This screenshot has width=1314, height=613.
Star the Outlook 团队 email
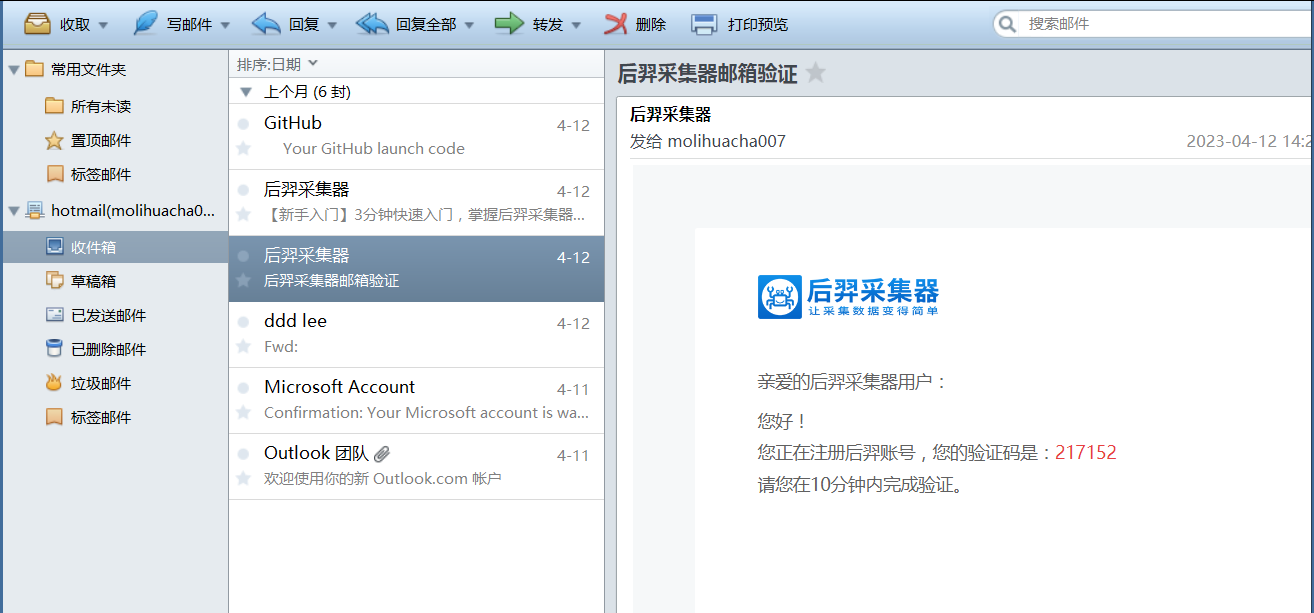pyautogui.click(x=243, y=478)
